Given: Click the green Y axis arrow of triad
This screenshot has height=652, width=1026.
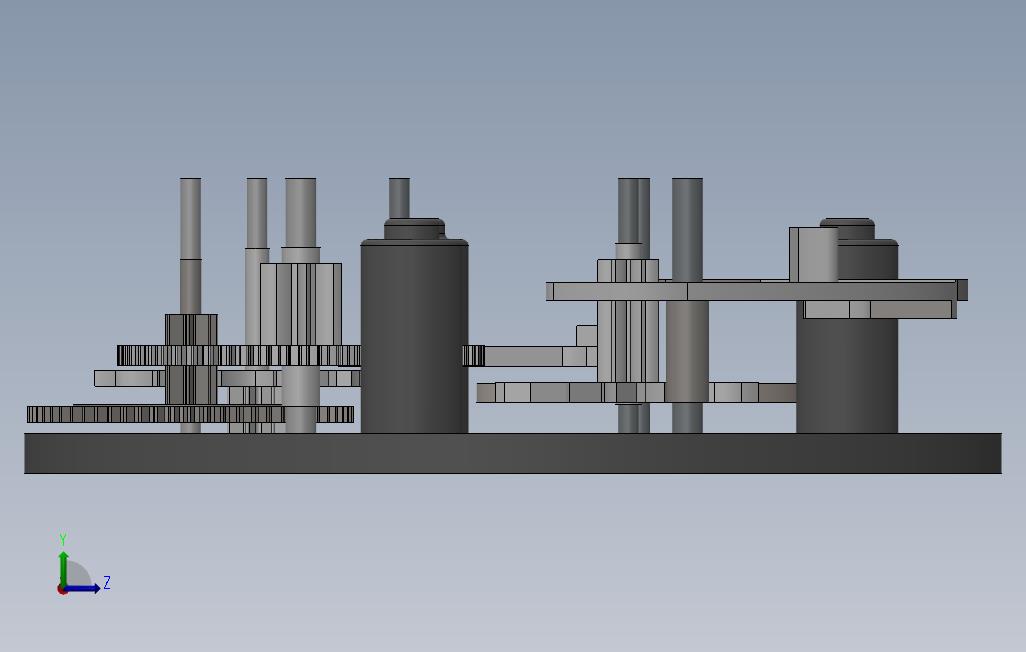Looking at the screenshot, I should 63,568.
